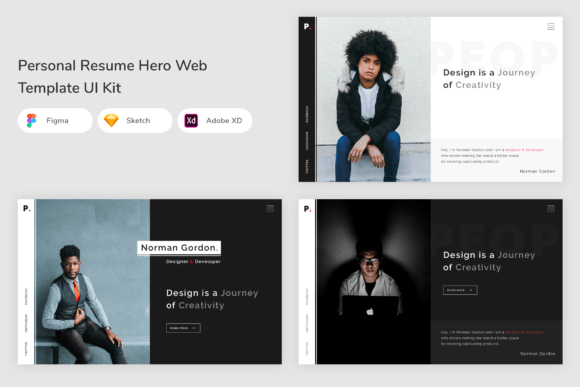Image resolution: width=580 pixels, height=387 pixels.
Task: Click Twitter sidebar link in white woman template
Action: tap(307, 166)
